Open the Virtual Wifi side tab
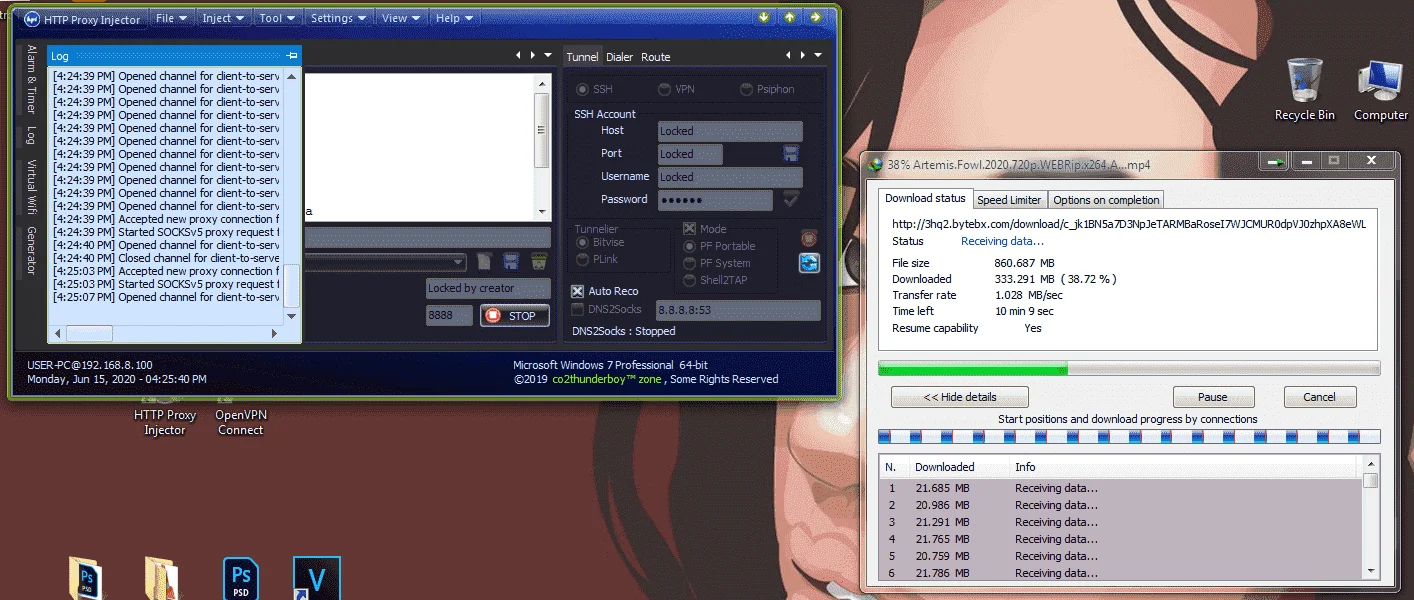Viewport: 1414px width, 600px height. point(31,188)
